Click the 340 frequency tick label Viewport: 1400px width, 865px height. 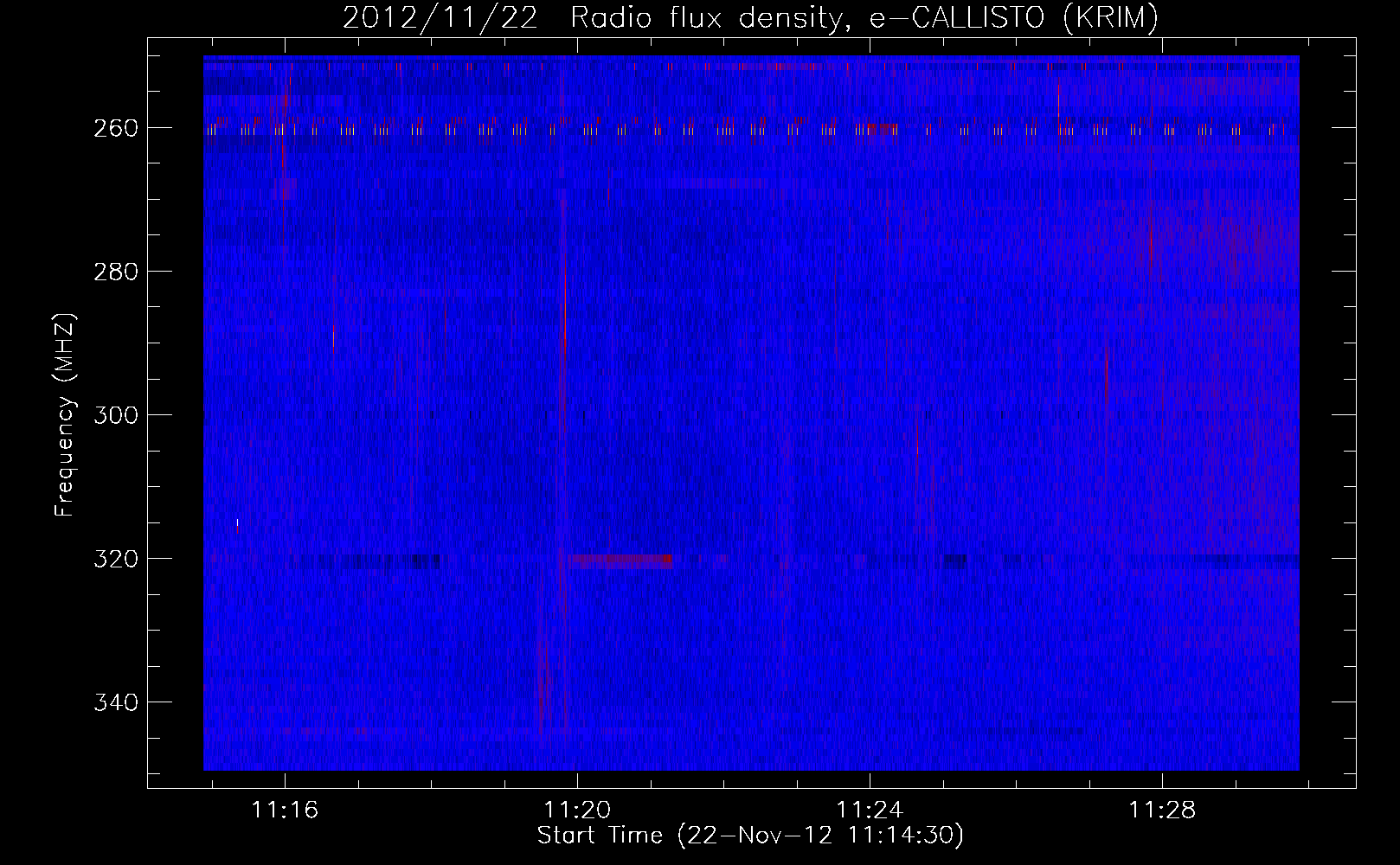click(x=115, y=702)
